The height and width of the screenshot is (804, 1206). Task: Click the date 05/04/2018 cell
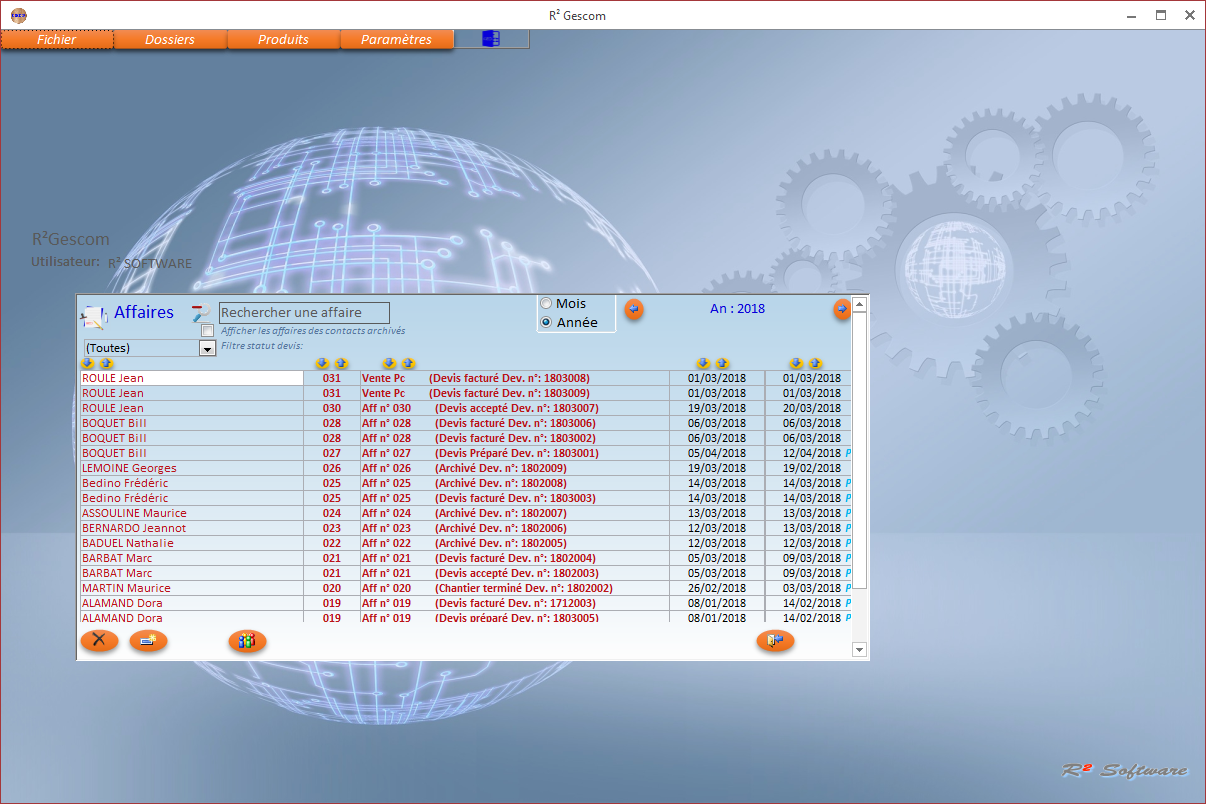[x=717, y=453]
